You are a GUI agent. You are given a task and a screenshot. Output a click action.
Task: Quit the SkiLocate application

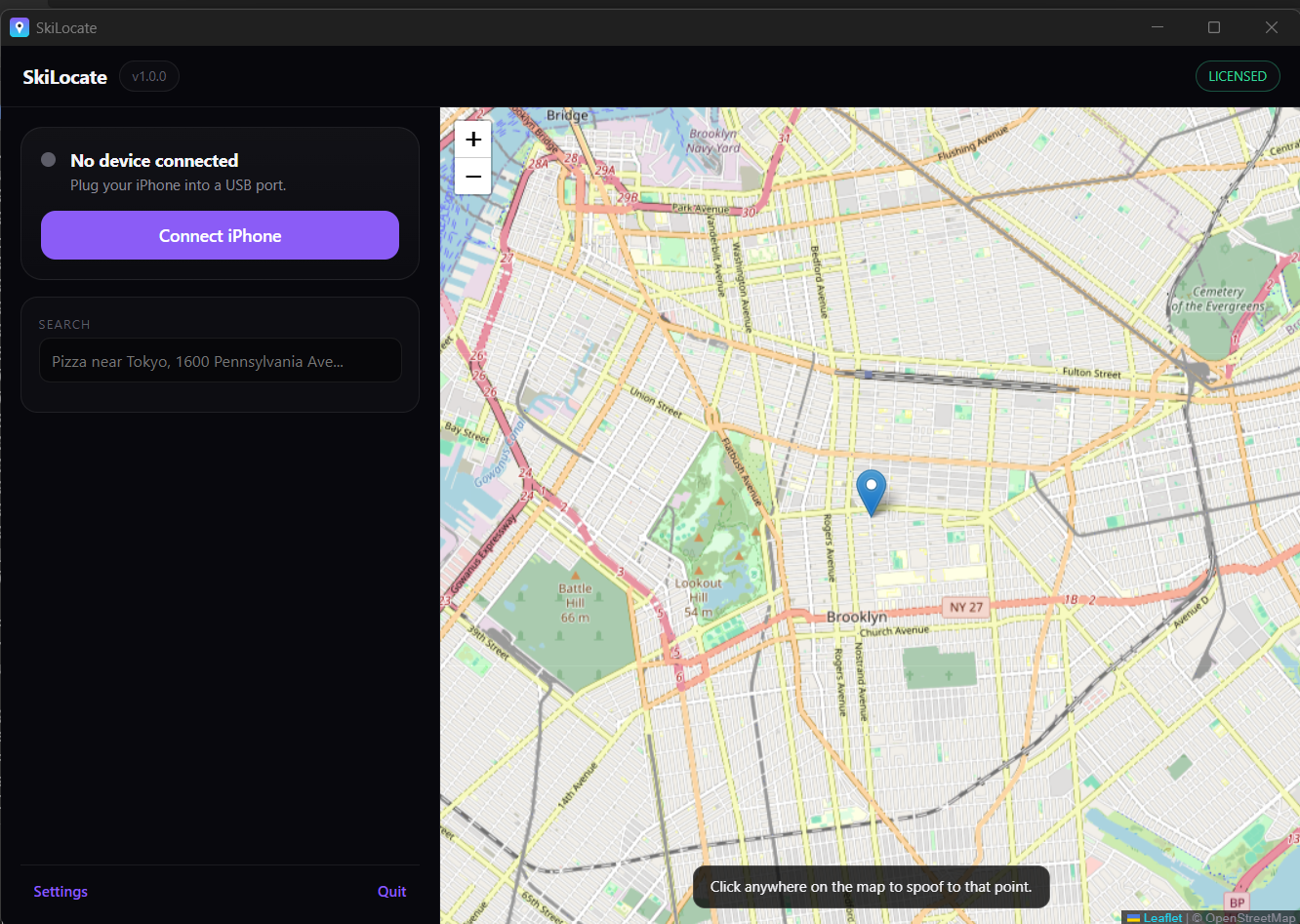(x=391, y=892)
